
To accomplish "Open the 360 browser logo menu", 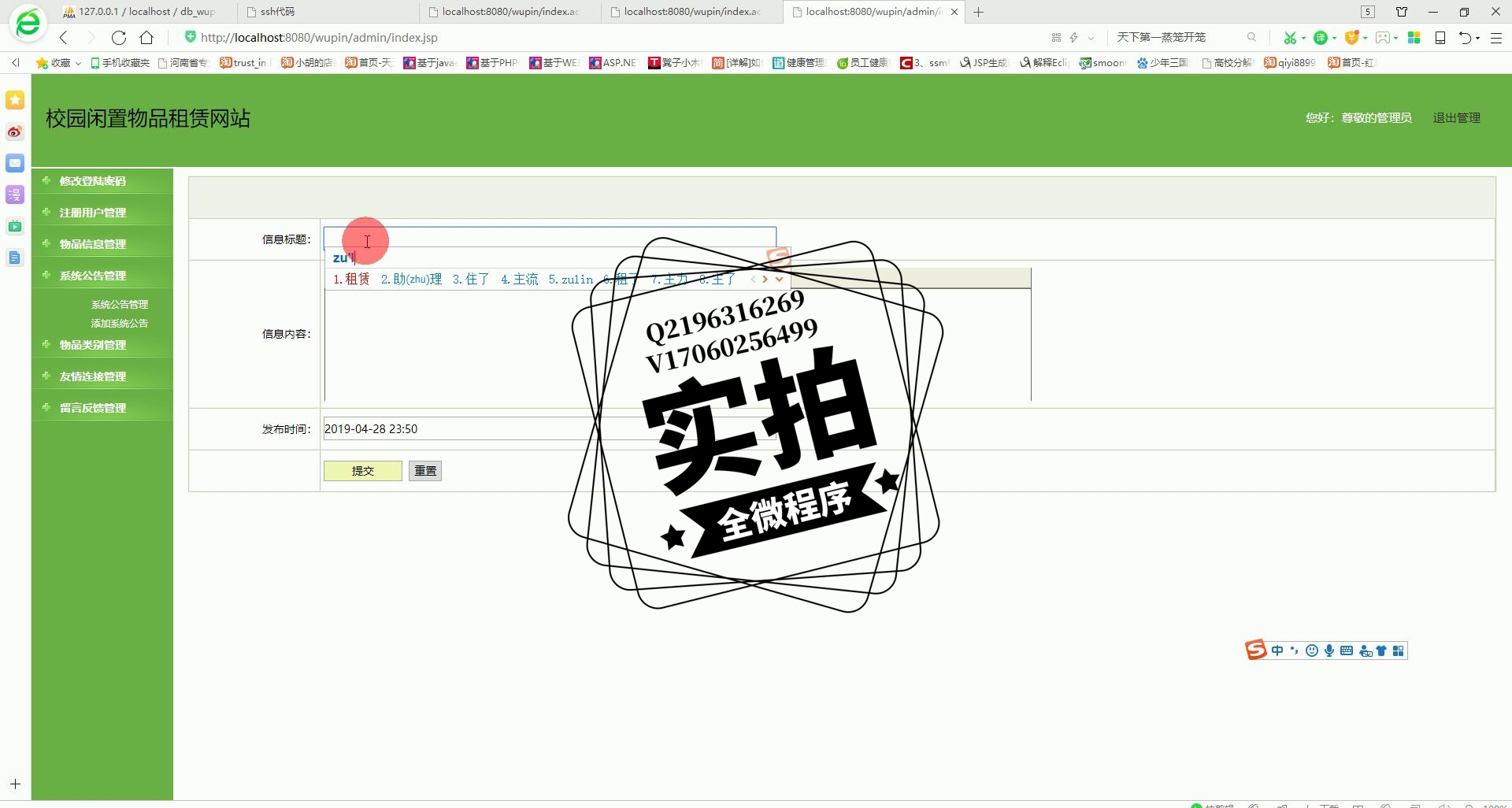I will (28, 24).
